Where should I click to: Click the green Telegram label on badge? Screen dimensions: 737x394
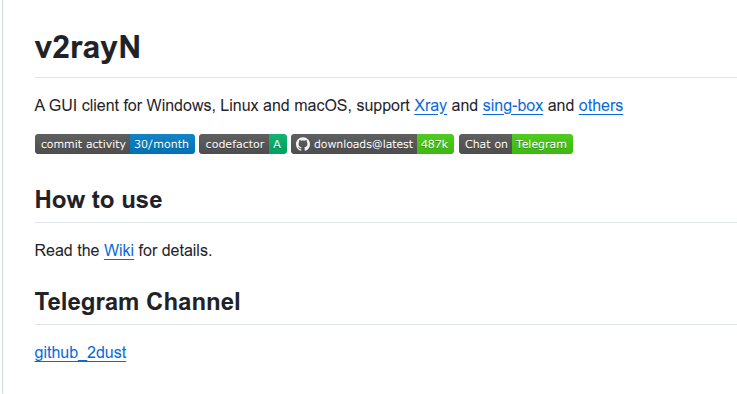coord(542,144)
